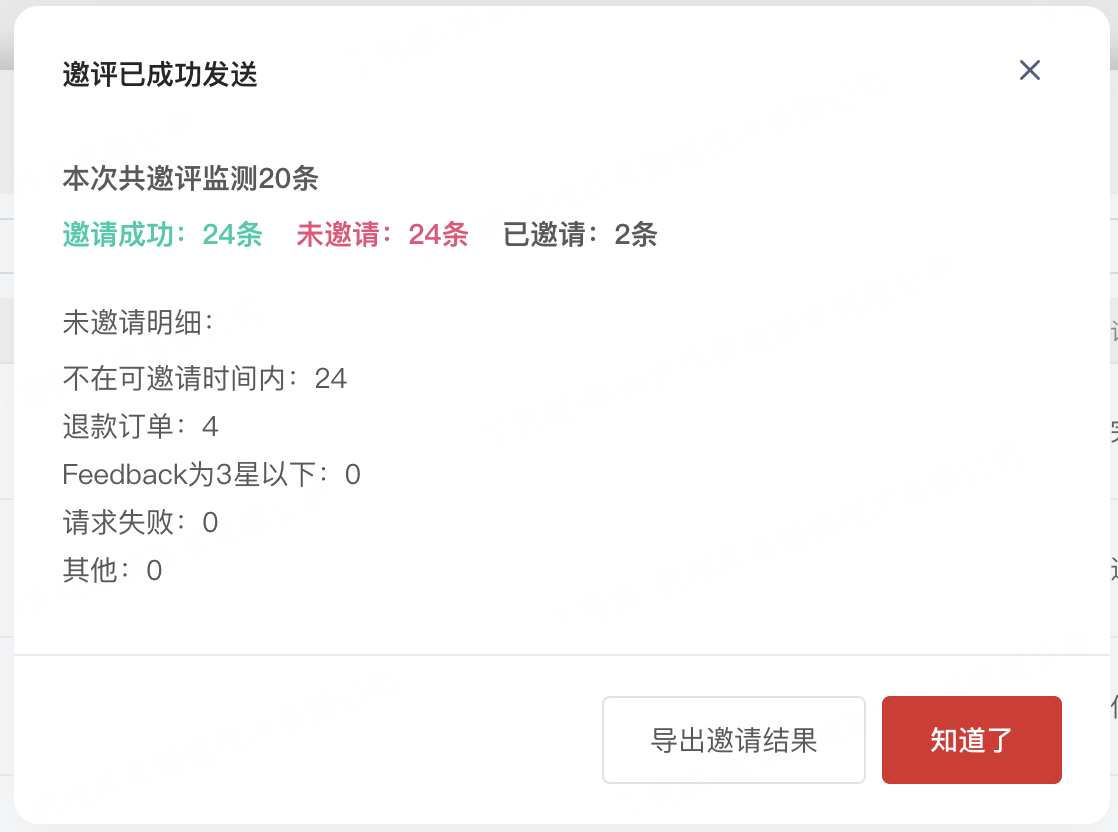Screen dimensions: 1118x832
Task: Click the zero after Feedback为3星以下
Action: [352, 476]
